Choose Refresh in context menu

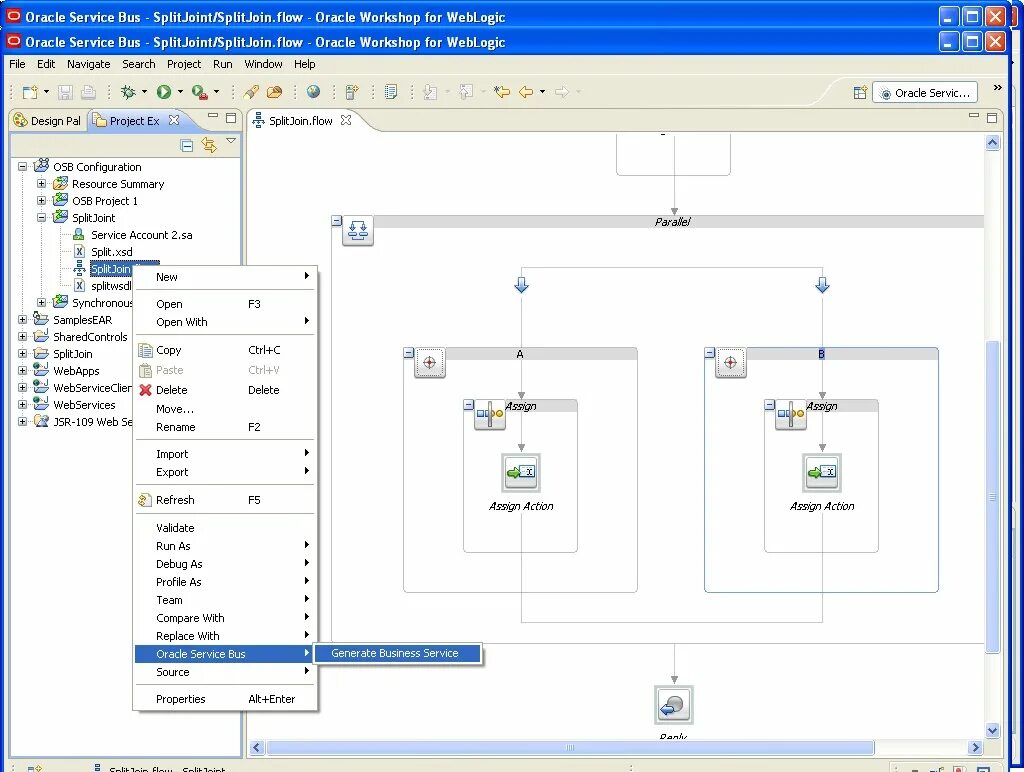point(224,500)
